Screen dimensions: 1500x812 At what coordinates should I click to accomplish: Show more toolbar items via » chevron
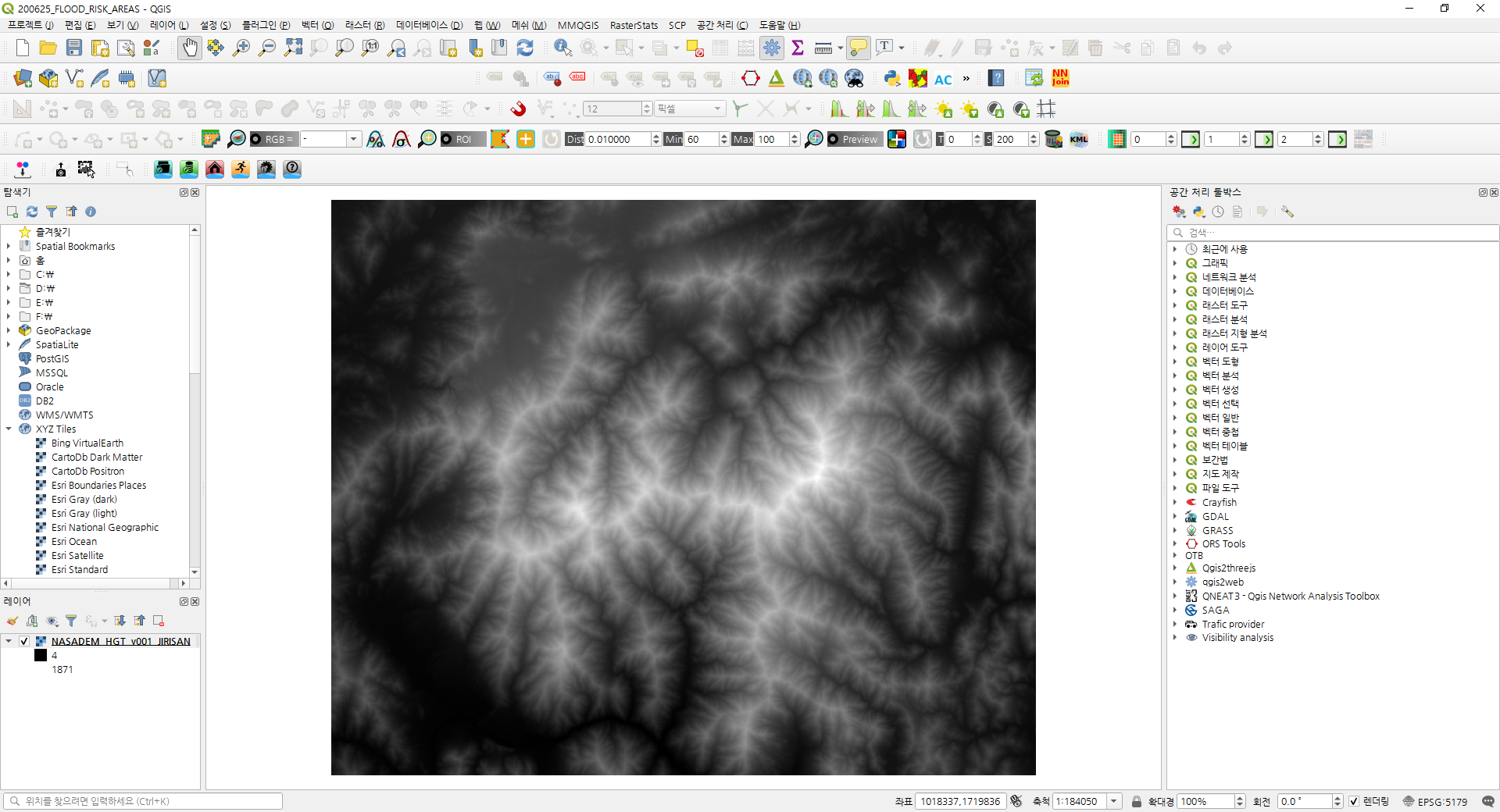point(966,78)
